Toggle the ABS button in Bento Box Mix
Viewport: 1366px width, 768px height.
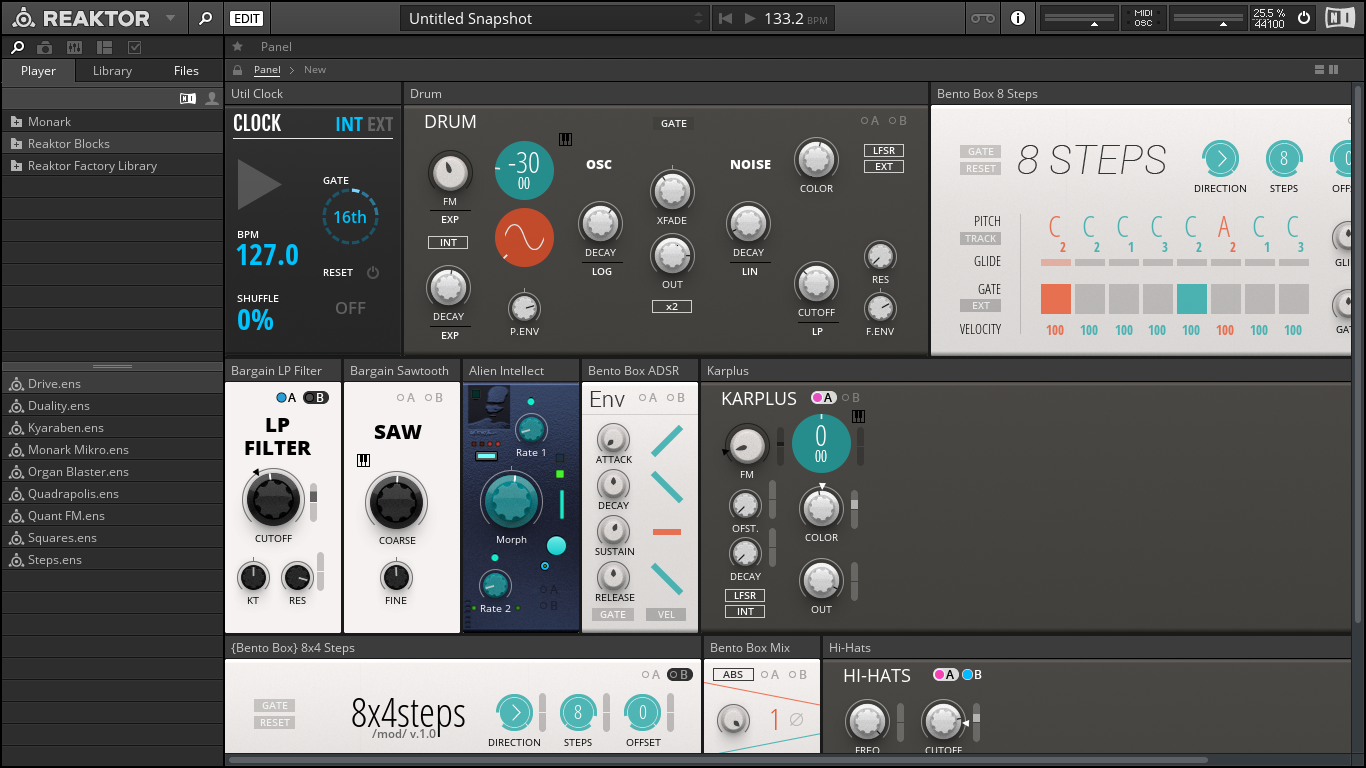click(733, 674)
